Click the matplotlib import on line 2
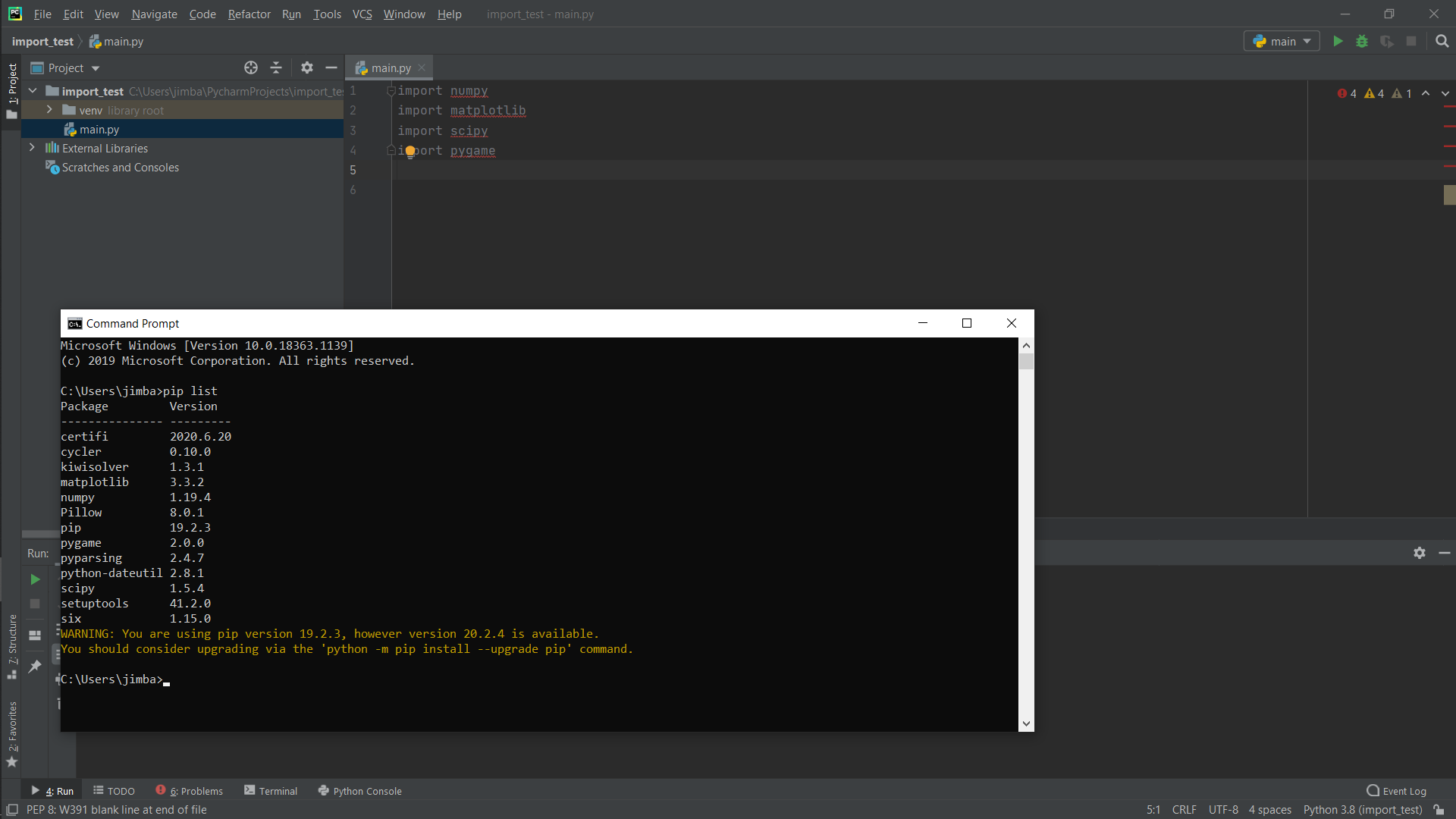 coord(488,111)
